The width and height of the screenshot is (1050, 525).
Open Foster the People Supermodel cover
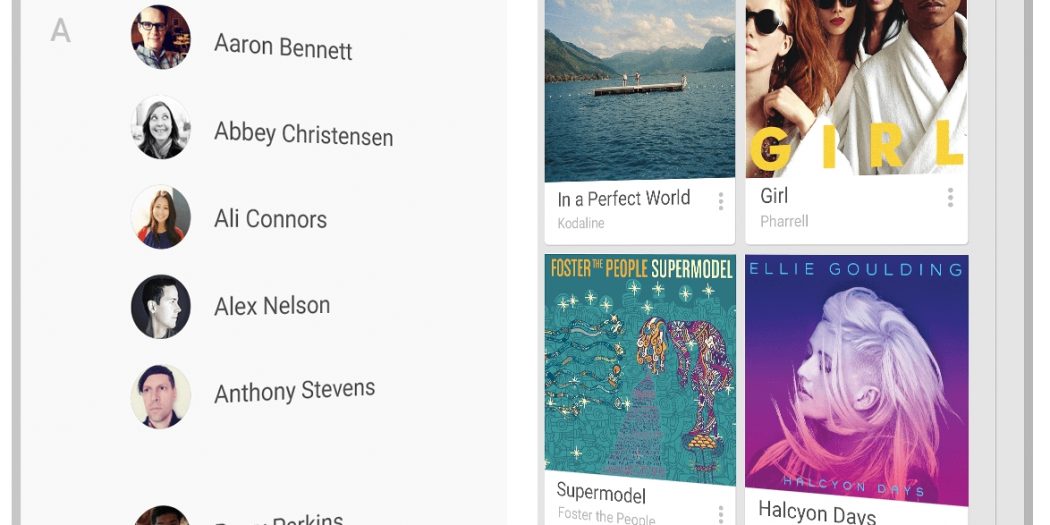[x=640, y=370]
